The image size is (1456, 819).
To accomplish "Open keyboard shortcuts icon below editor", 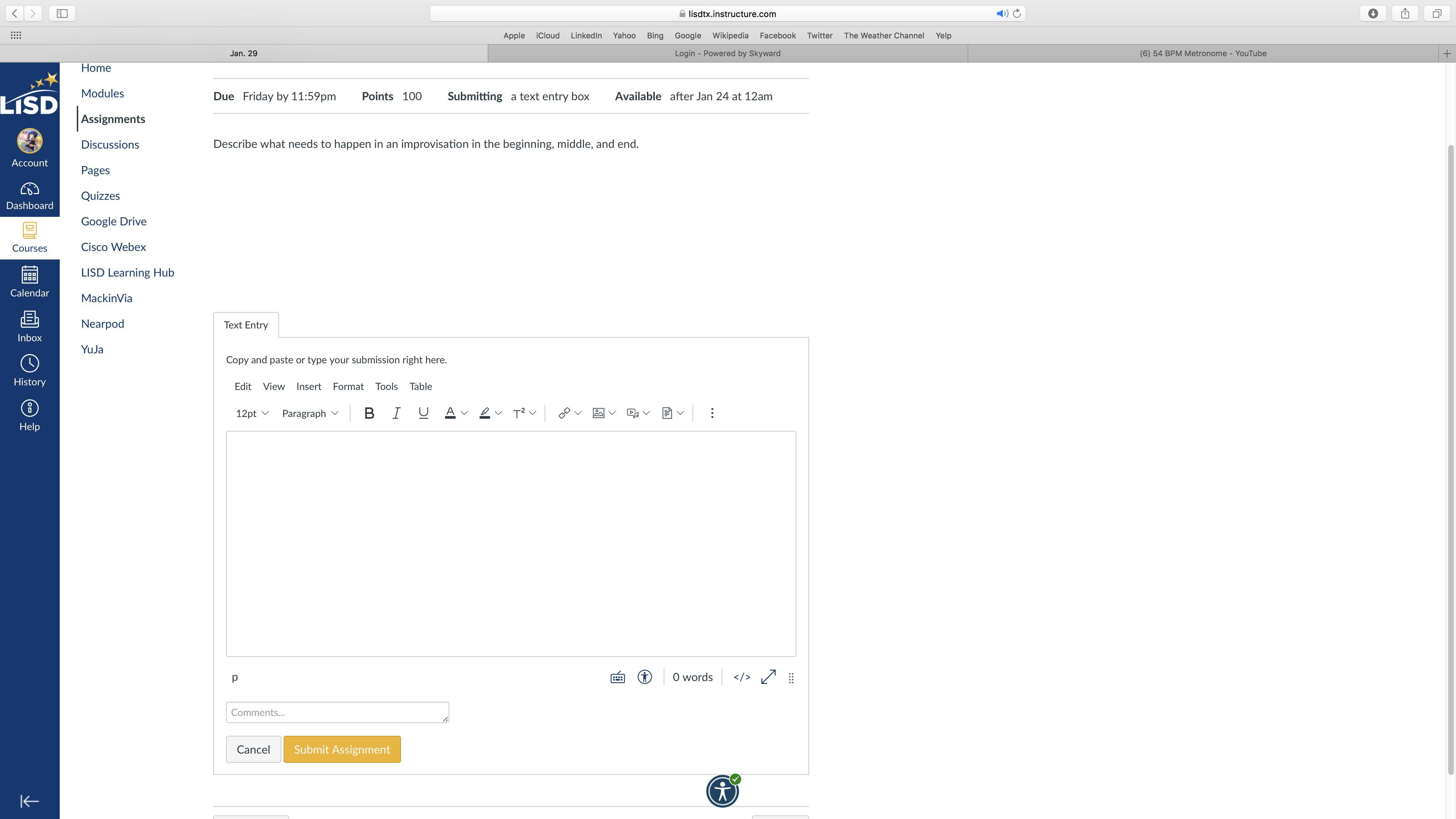I will (x=617, y=677).
